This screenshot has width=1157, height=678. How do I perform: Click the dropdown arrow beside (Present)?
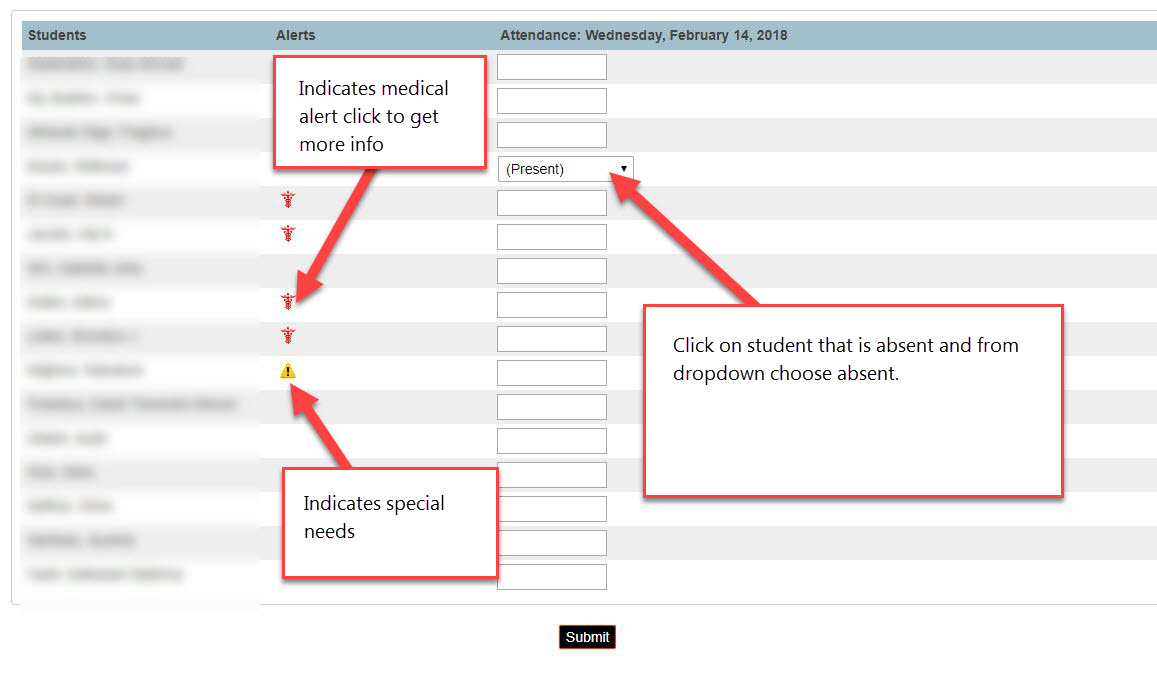tap(624, 168)
